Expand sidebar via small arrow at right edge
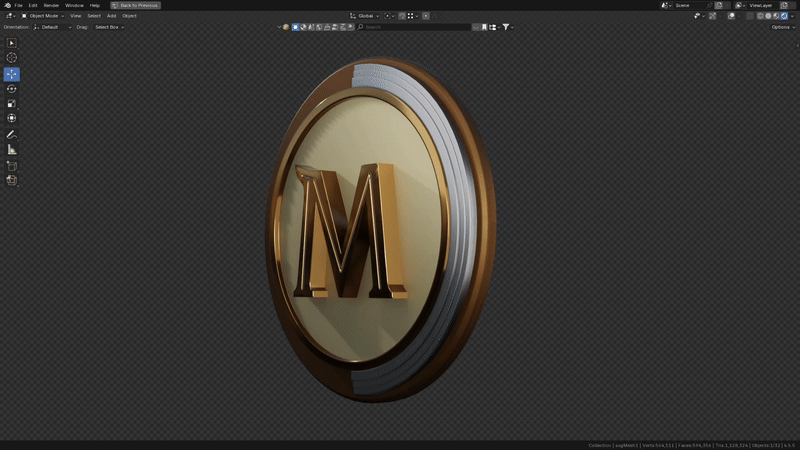Screen dimensions: 800x450 tap(797, 45)
